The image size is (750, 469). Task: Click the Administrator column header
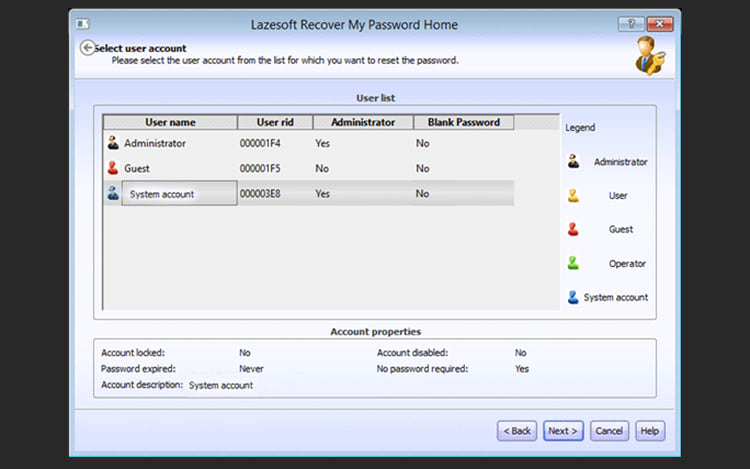[x=362, y=122]
